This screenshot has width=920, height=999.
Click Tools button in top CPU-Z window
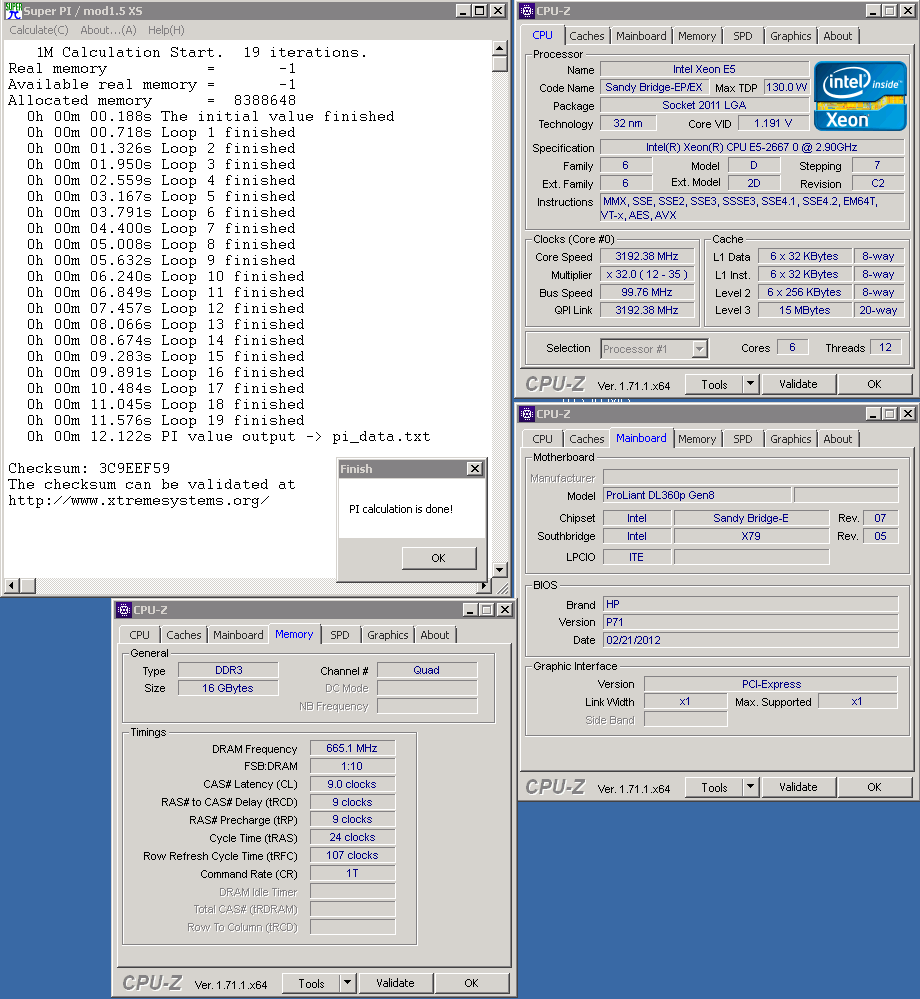click(x=714, y=384)
